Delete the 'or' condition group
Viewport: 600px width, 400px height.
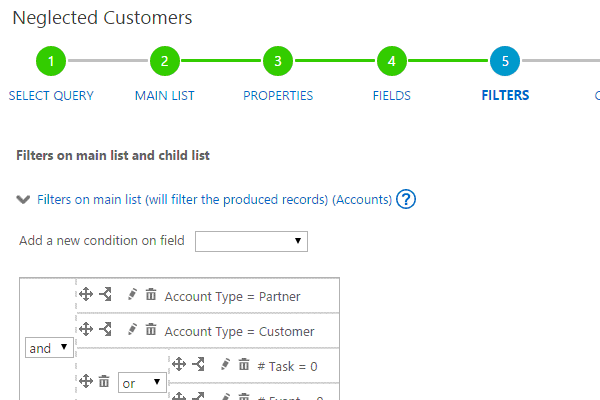(x=104, y=381)
